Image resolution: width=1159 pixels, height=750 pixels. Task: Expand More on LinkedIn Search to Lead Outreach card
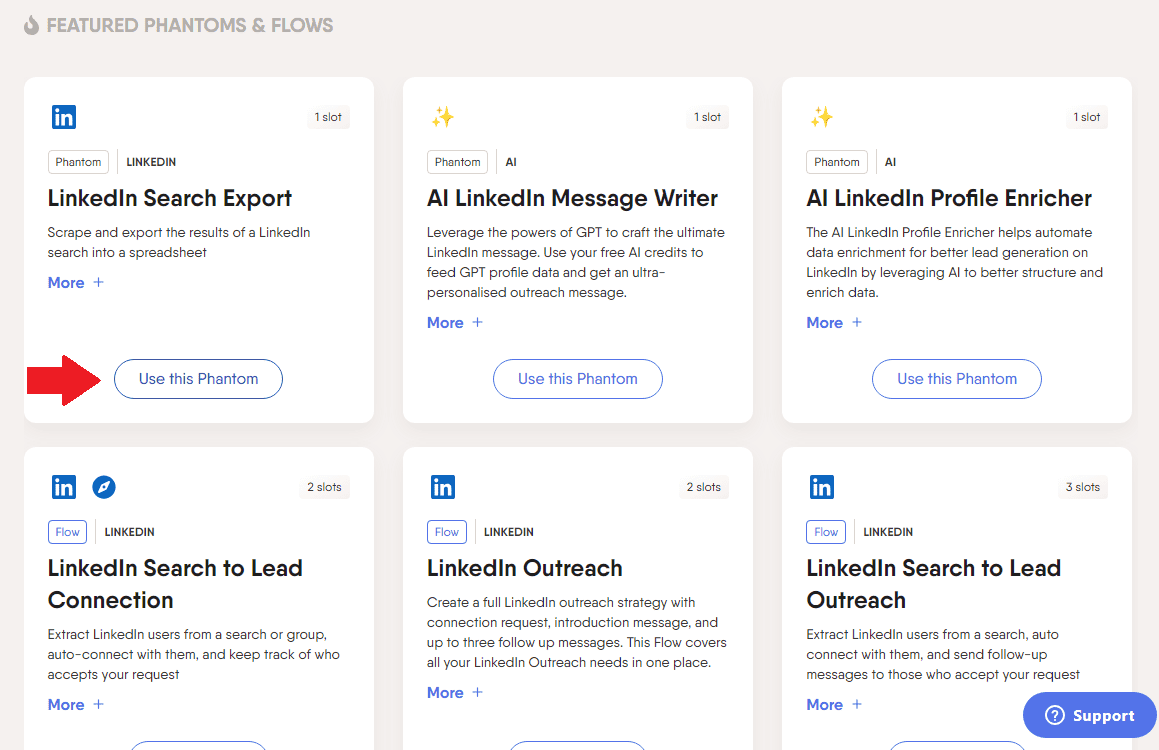(834, 705)
